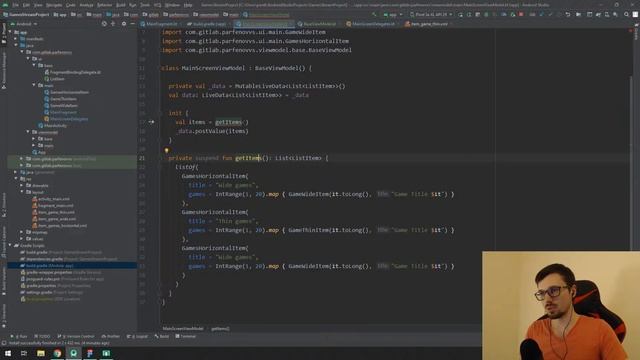This screenshot has width=640, height=360.
Task: Click the yellow lightbulb intention icon
Action: 167,151
